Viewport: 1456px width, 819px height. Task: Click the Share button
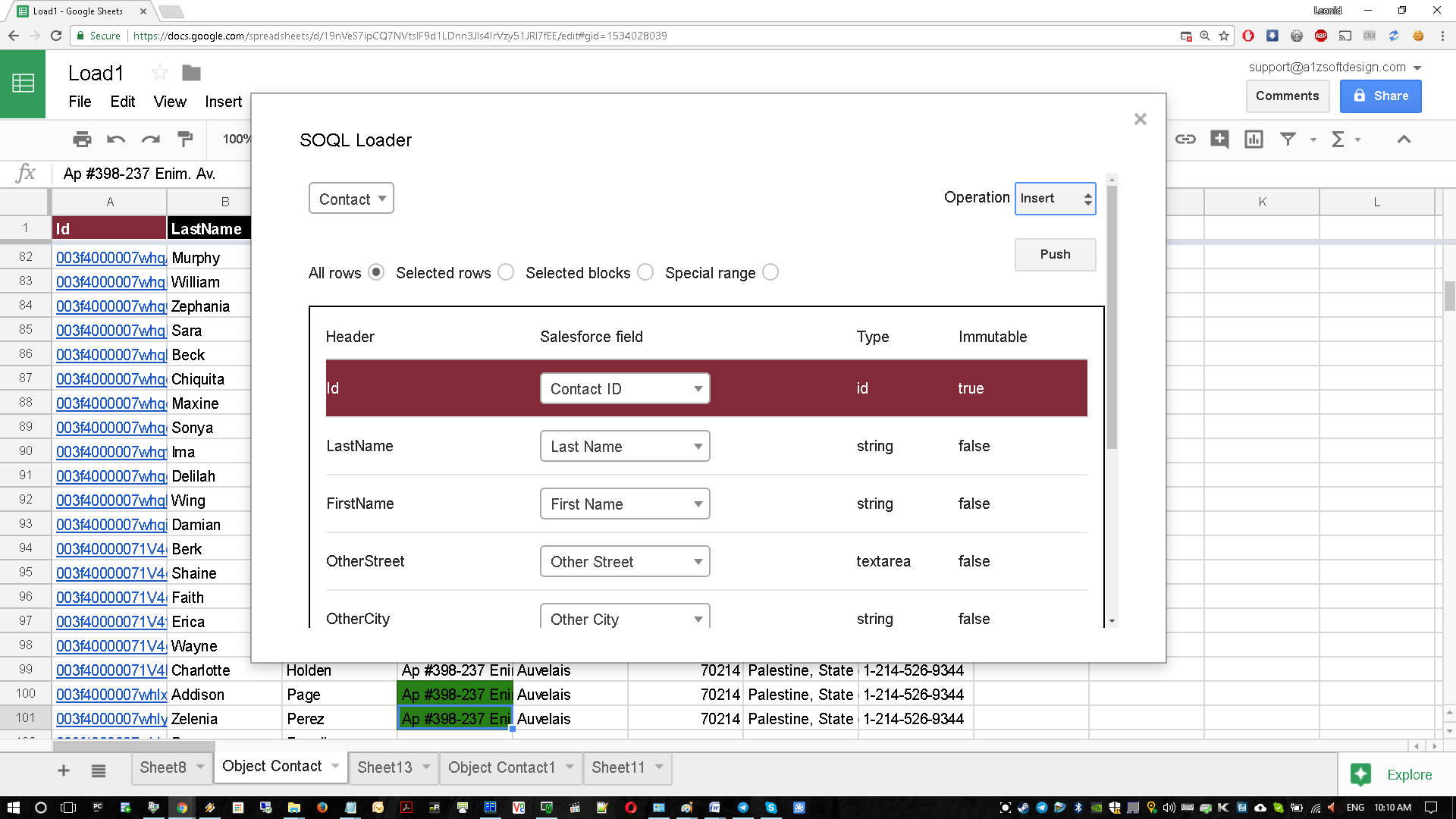click(x=1380, y=96)
